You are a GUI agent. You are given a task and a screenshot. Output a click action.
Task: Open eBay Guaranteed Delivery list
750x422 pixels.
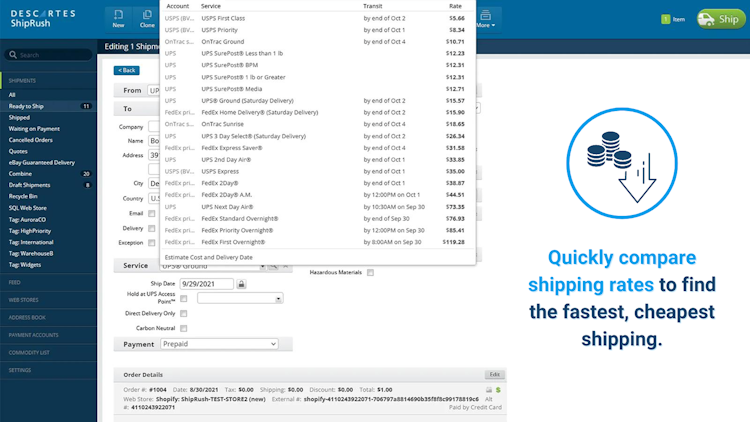point(42,163)
